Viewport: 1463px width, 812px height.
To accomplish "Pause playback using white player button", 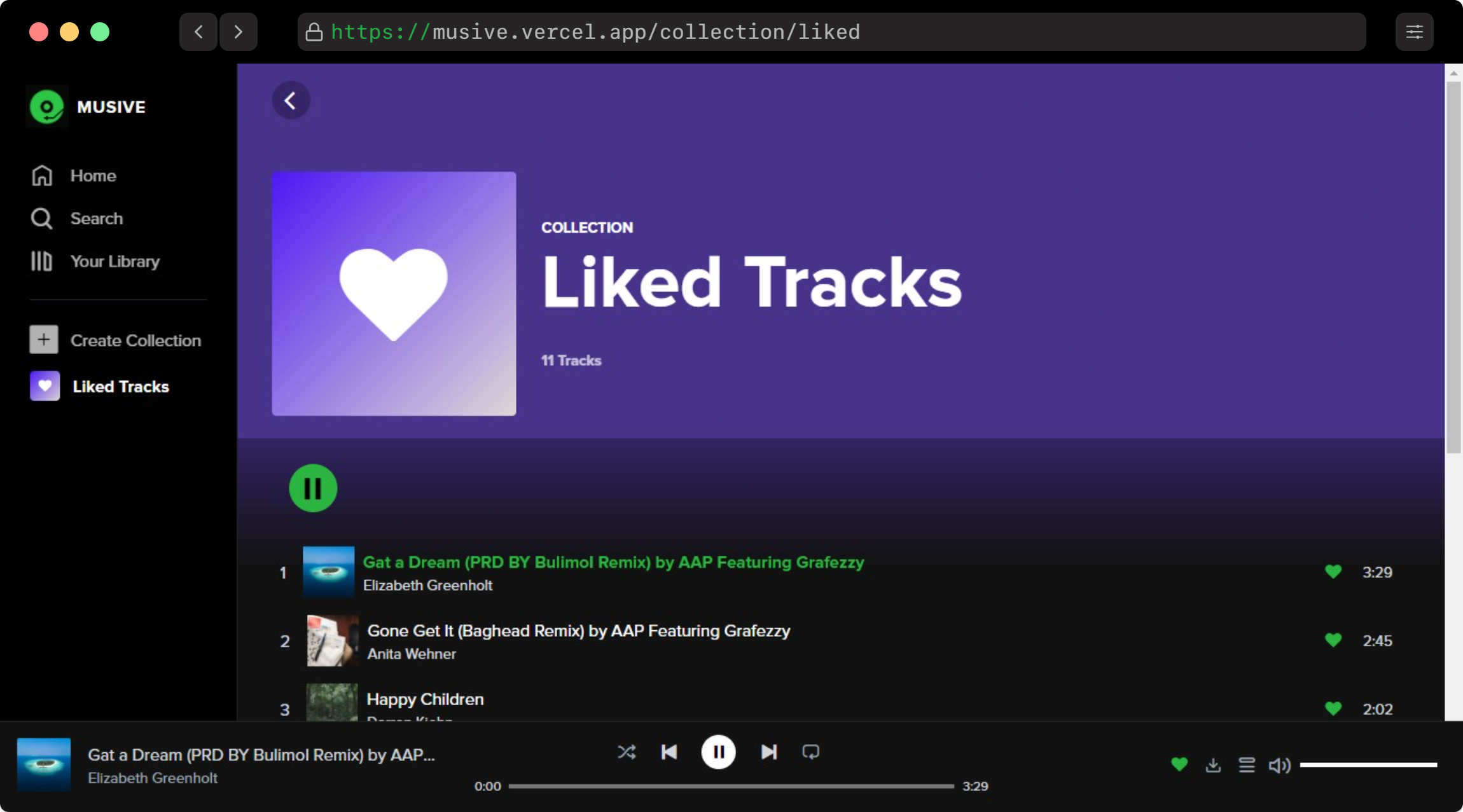I will (x=718, y=752).
